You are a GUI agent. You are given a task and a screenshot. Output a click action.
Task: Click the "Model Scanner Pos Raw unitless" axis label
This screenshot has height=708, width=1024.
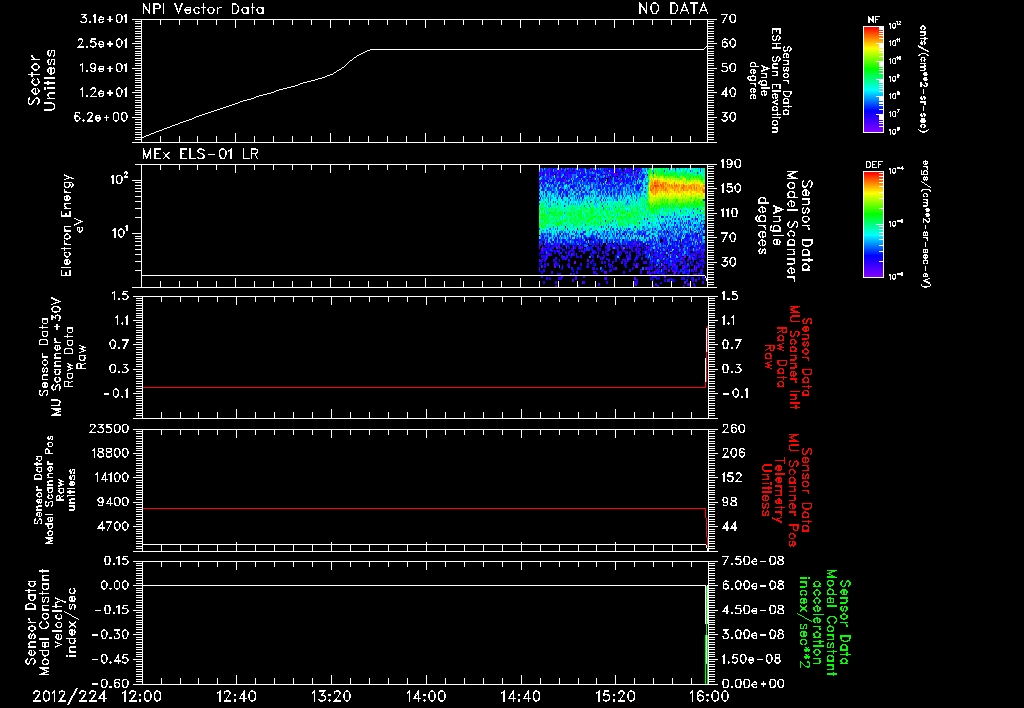55,490
